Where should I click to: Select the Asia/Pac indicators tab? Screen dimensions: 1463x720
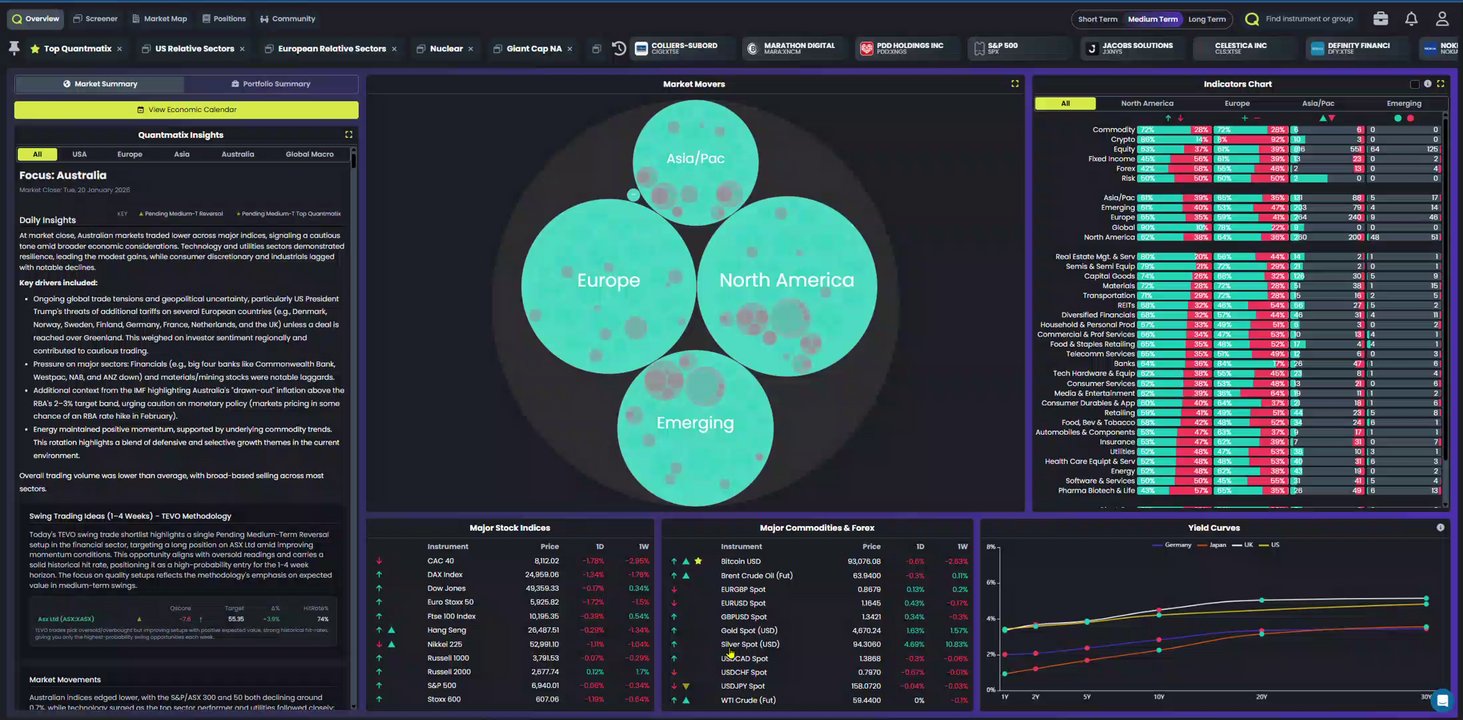pos(1318,103)
